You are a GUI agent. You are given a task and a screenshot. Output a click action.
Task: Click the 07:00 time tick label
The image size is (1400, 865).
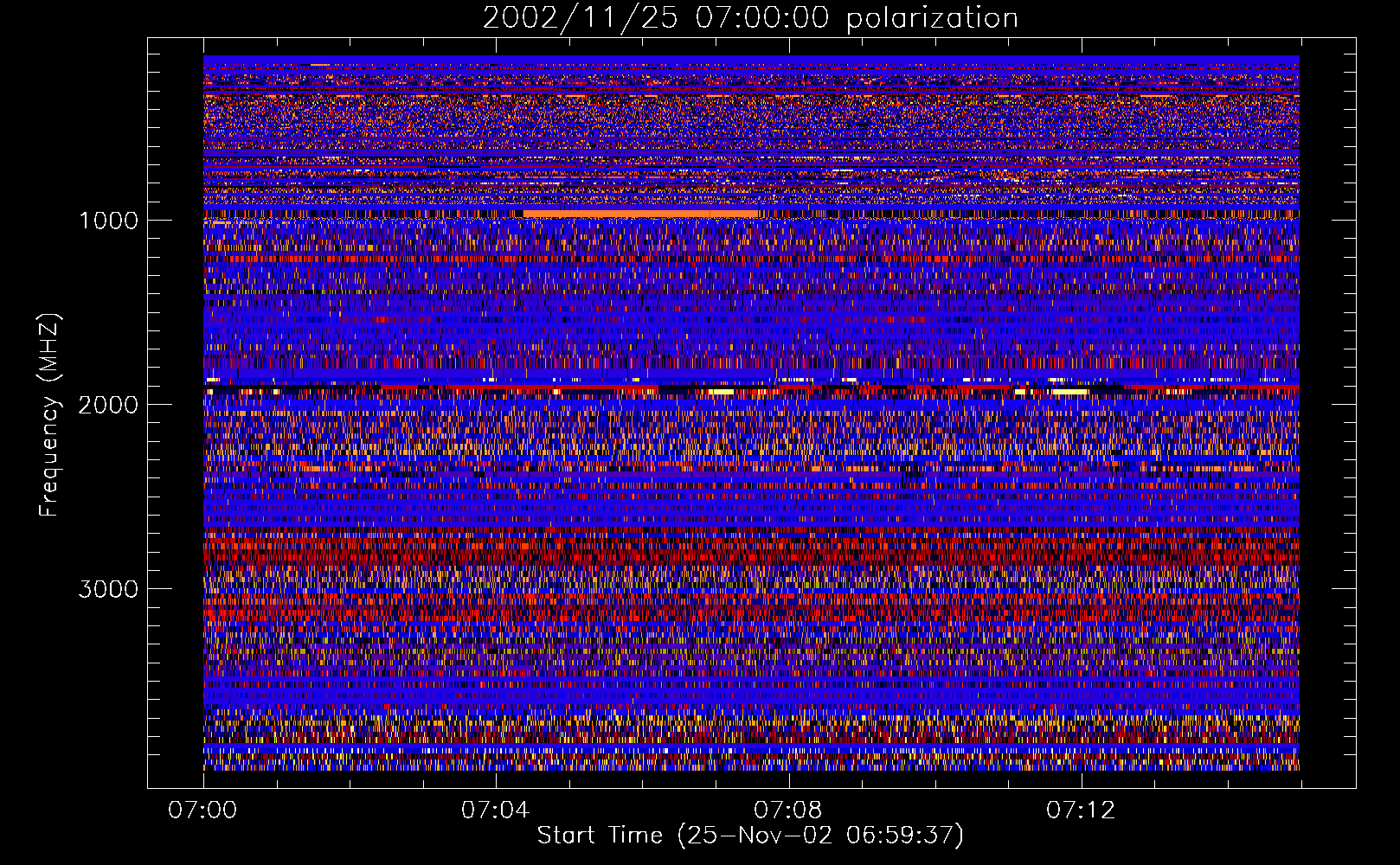click(202, 811)
